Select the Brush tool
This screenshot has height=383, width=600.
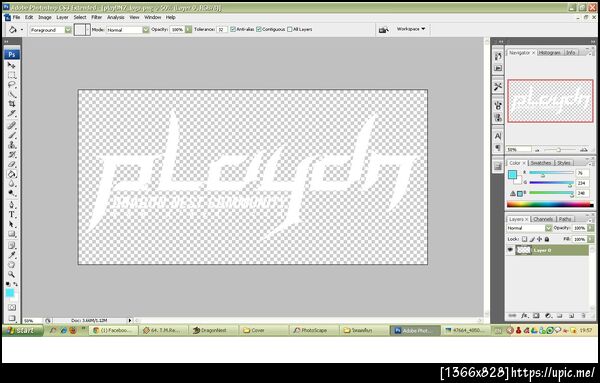coord(11,135)
